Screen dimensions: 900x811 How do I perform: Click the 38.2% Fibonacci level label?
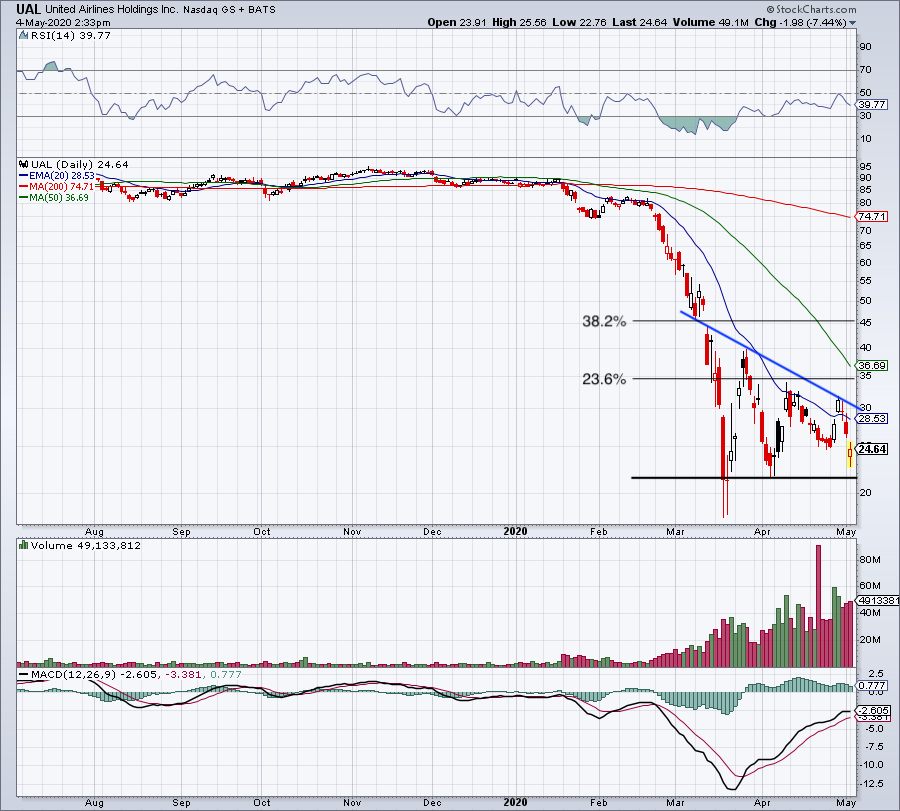pos(603,322)
